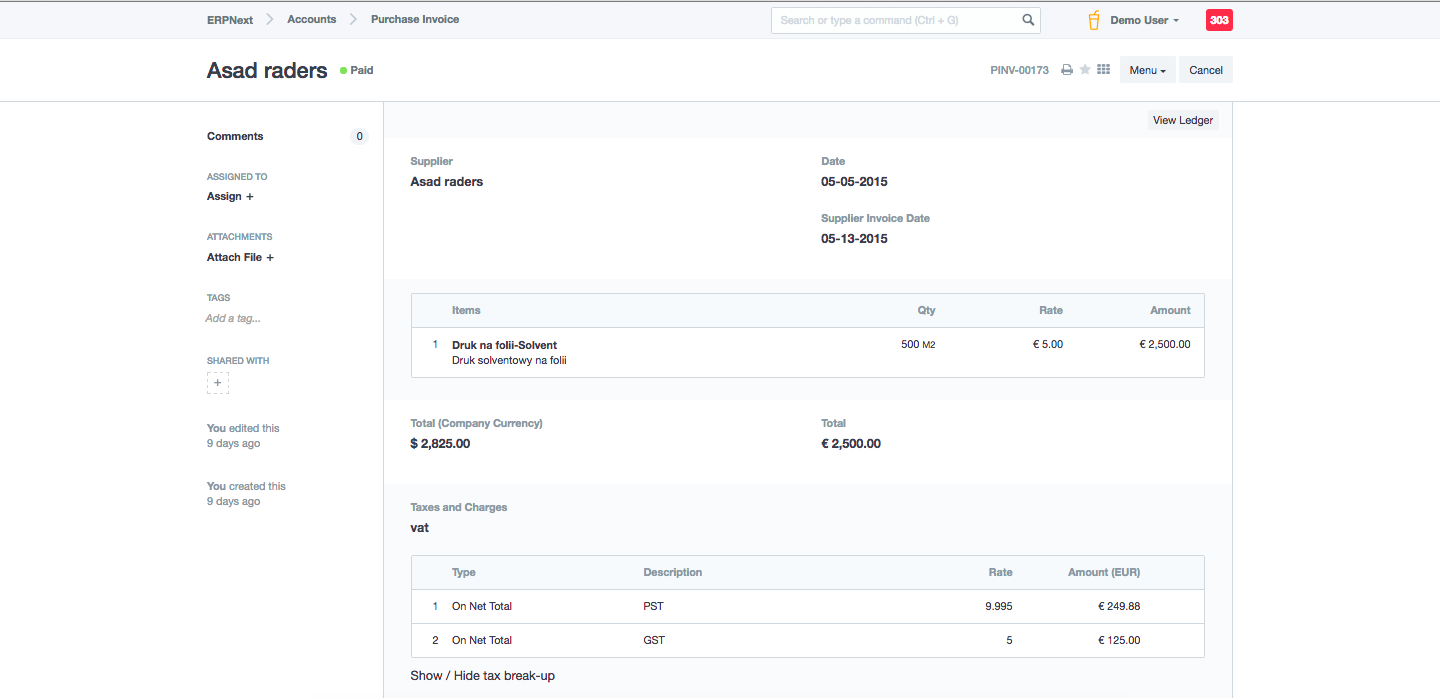Click Assign + to assign the invoice
The image size is (1440, 698).
coord(230,197)
